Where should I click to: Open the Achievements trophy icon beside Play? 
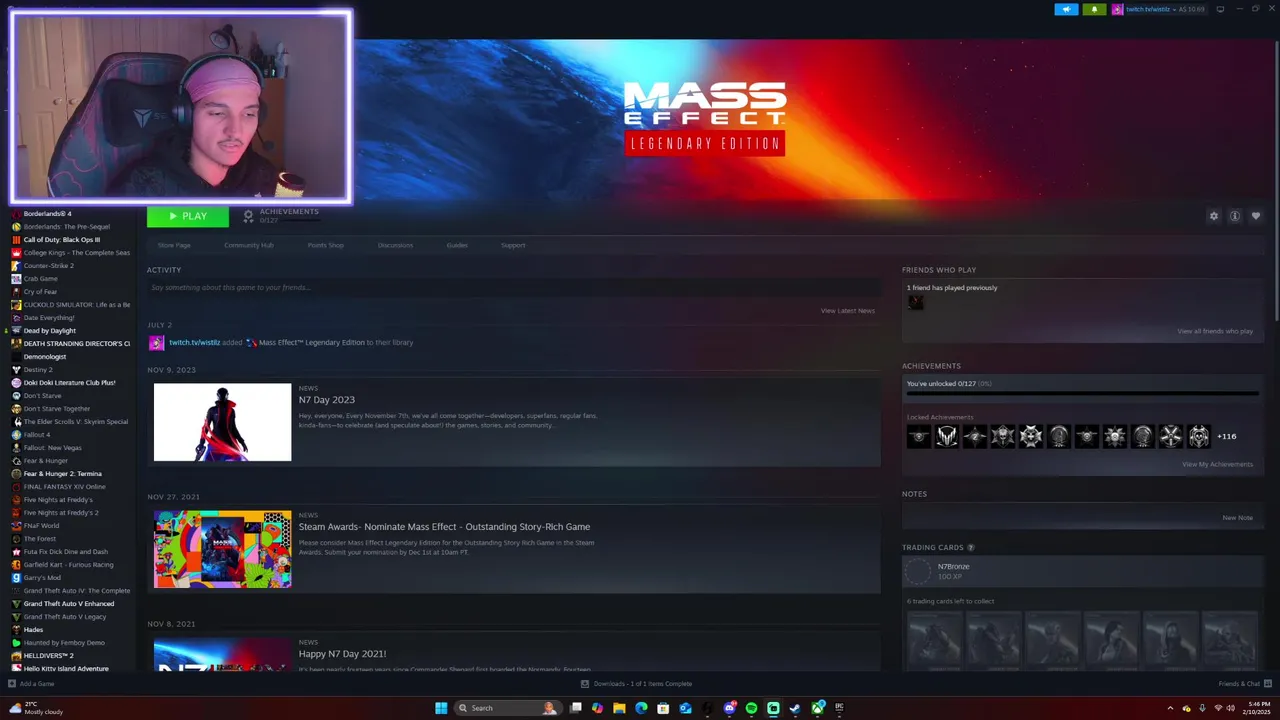[x=248, y=216]
